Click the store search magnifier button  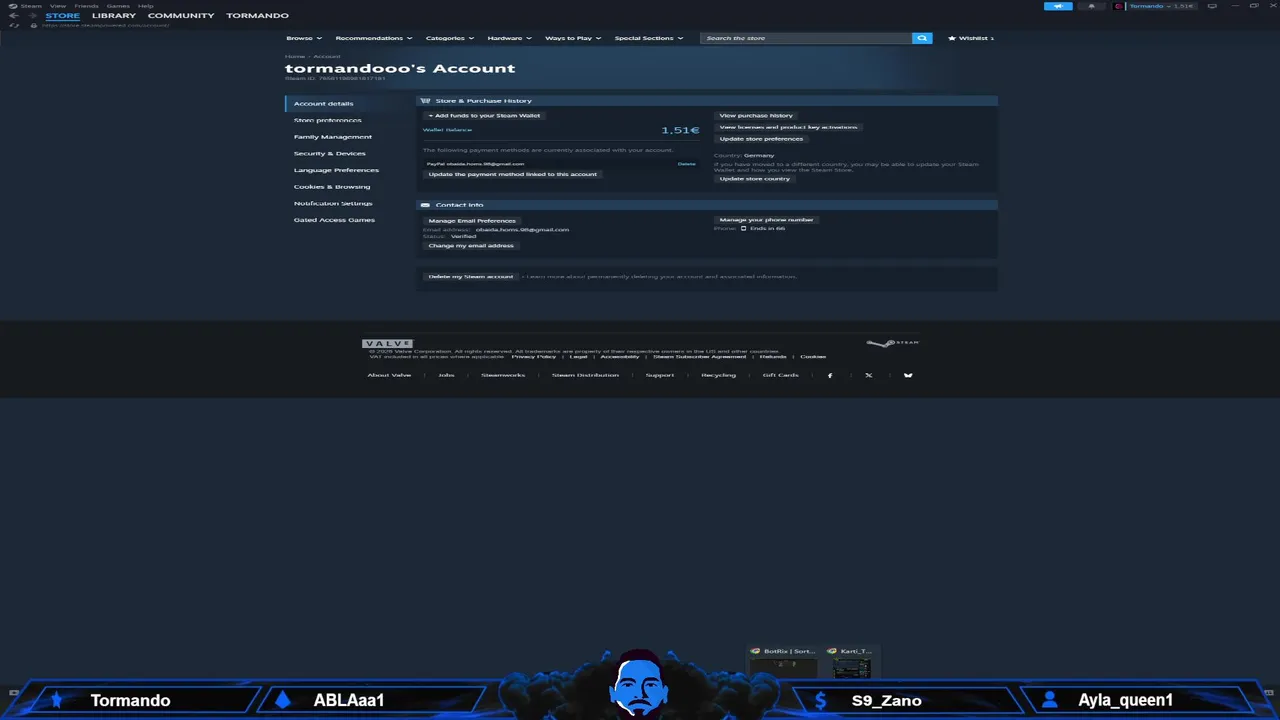[922, 38]
